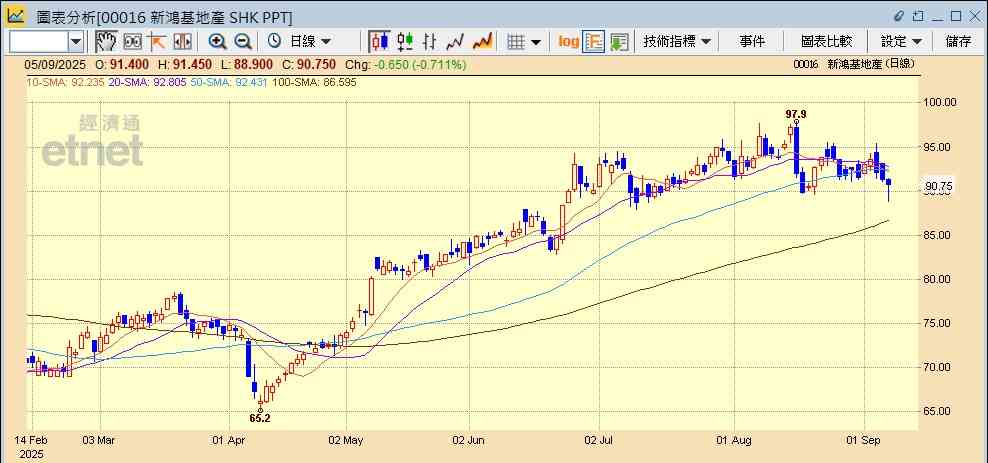Select the orange arrow pointer tool
Viewport: 988px width, 463px height.
click(x=156, y=42)
